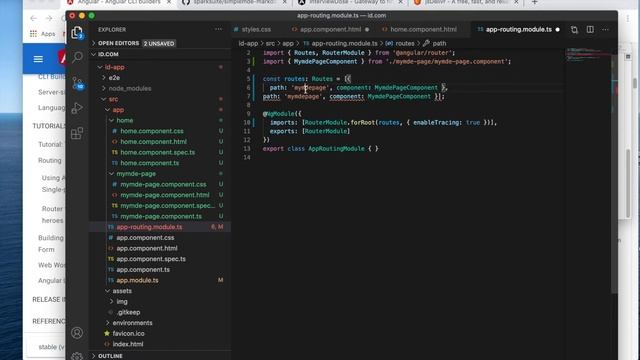Open index.html file
Image resolution: width=640 pixels, height=360 pixels.
point(128,344)
